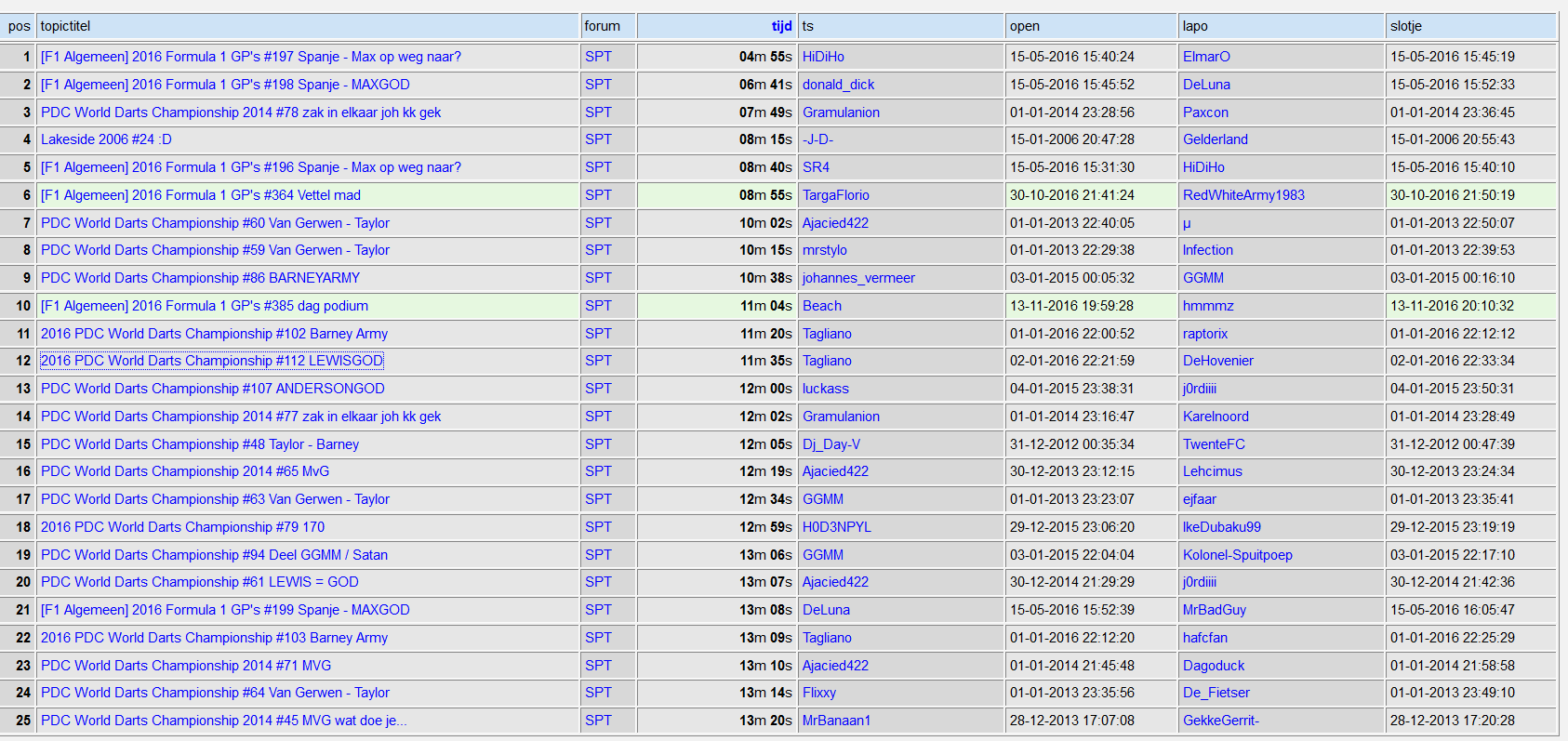Open user Karelnoord profile

(x=1216, y=417)
